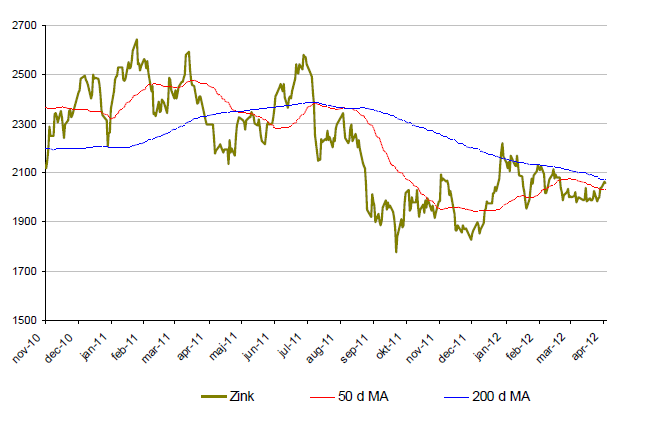Select the 1900 y-axis value
The width and height of the screenshot is (660, 430).
tap(25, 222)
